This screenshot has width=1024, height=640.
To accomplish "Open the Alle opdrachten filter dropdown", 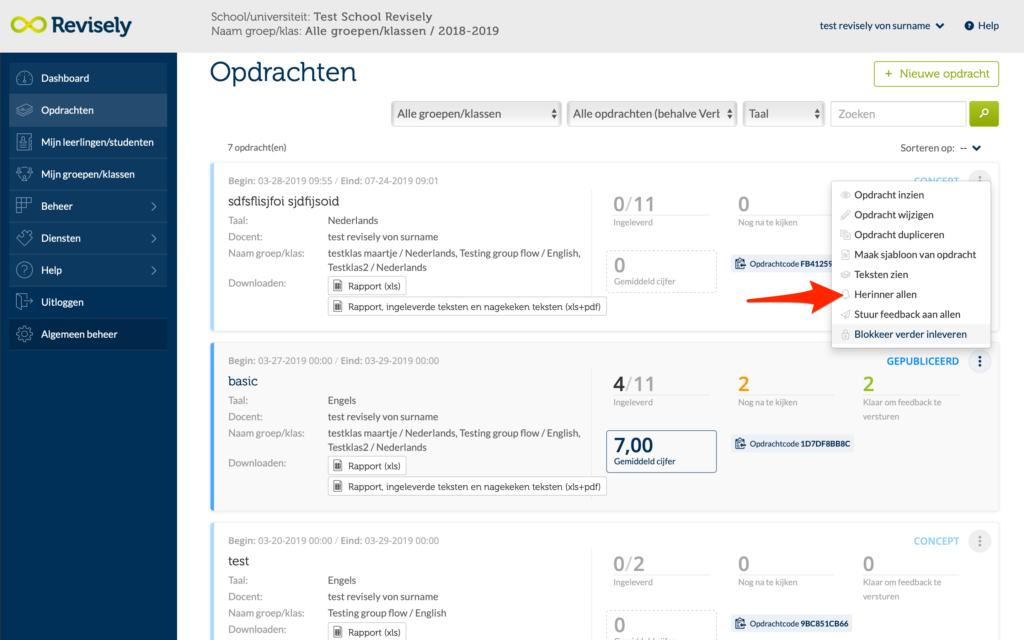I will [x=652, y=114].
